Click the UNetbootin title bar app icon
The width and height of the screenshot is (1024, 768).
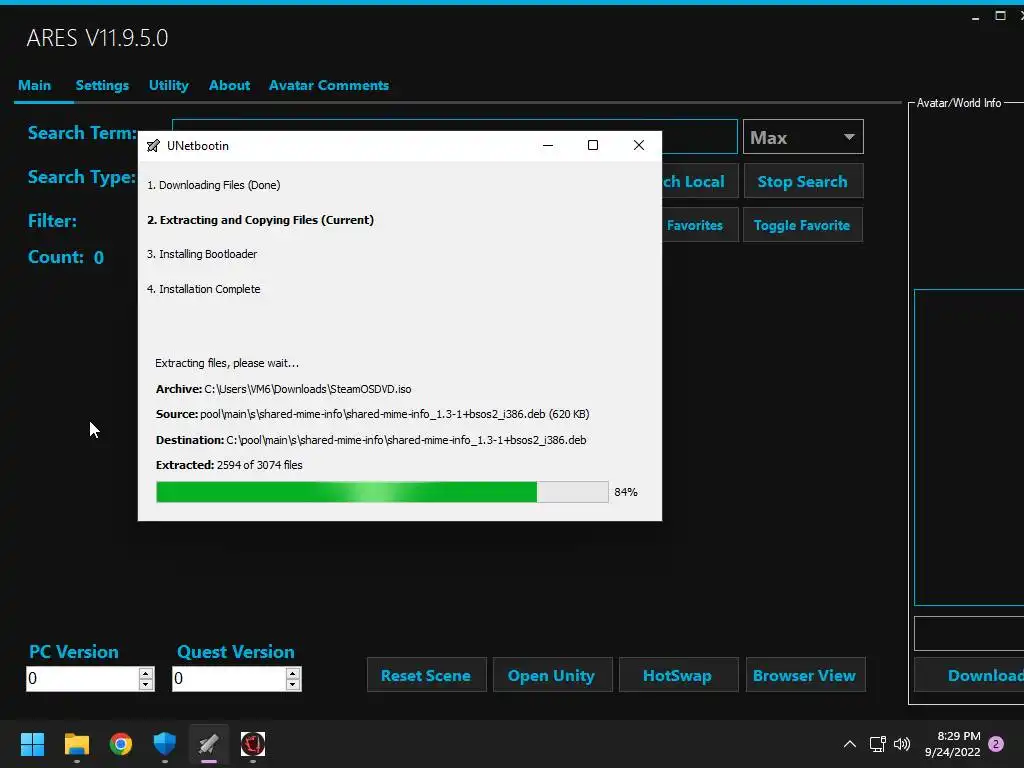153,146
